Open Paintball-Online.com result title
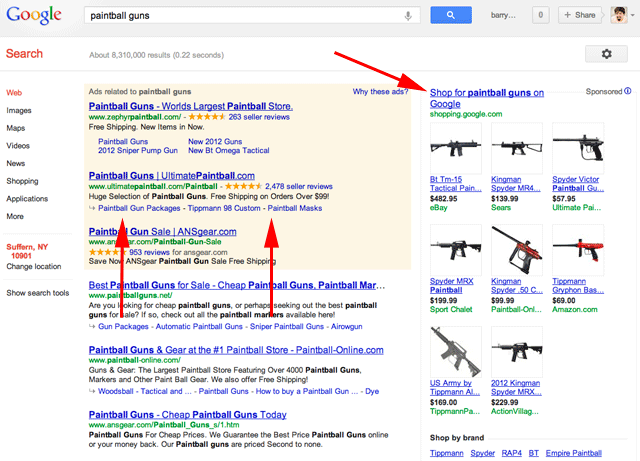Screen dimensions: 640x461 pos(236,350)
